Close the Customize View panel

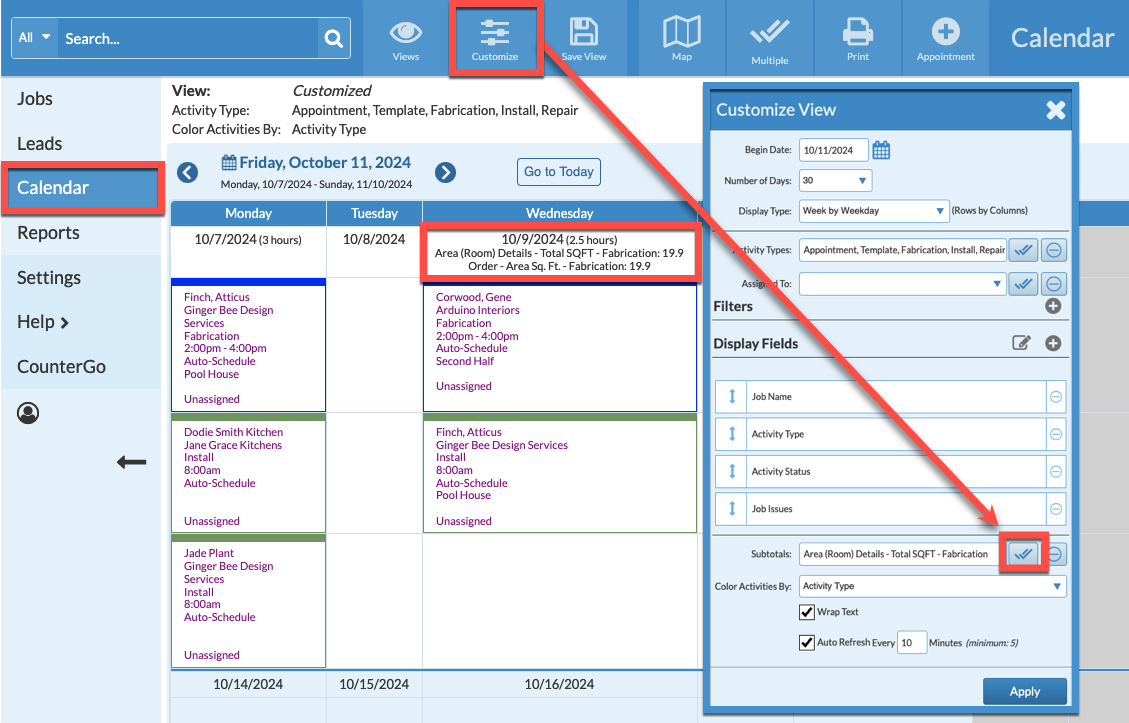click(1056, 110)
